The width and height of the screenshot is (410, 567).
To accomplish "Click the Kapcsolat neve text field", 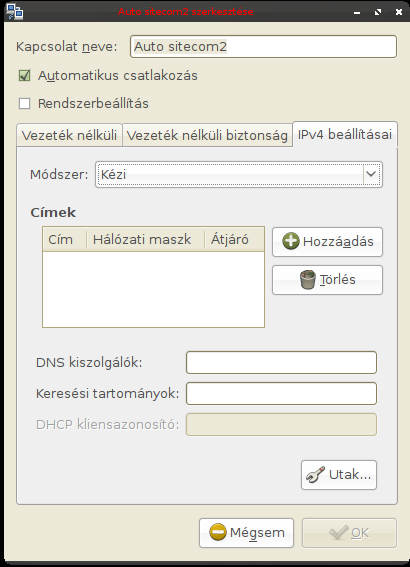I will click(x=263, y=46).
